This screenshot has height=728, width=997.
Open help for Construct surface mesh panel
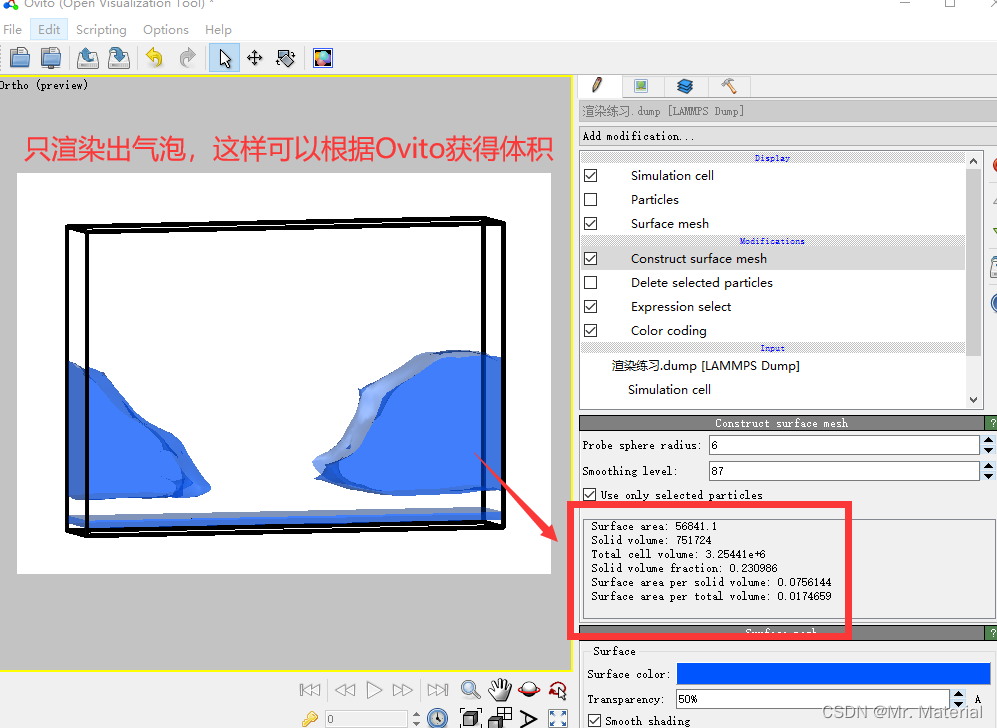pos(991,423)
